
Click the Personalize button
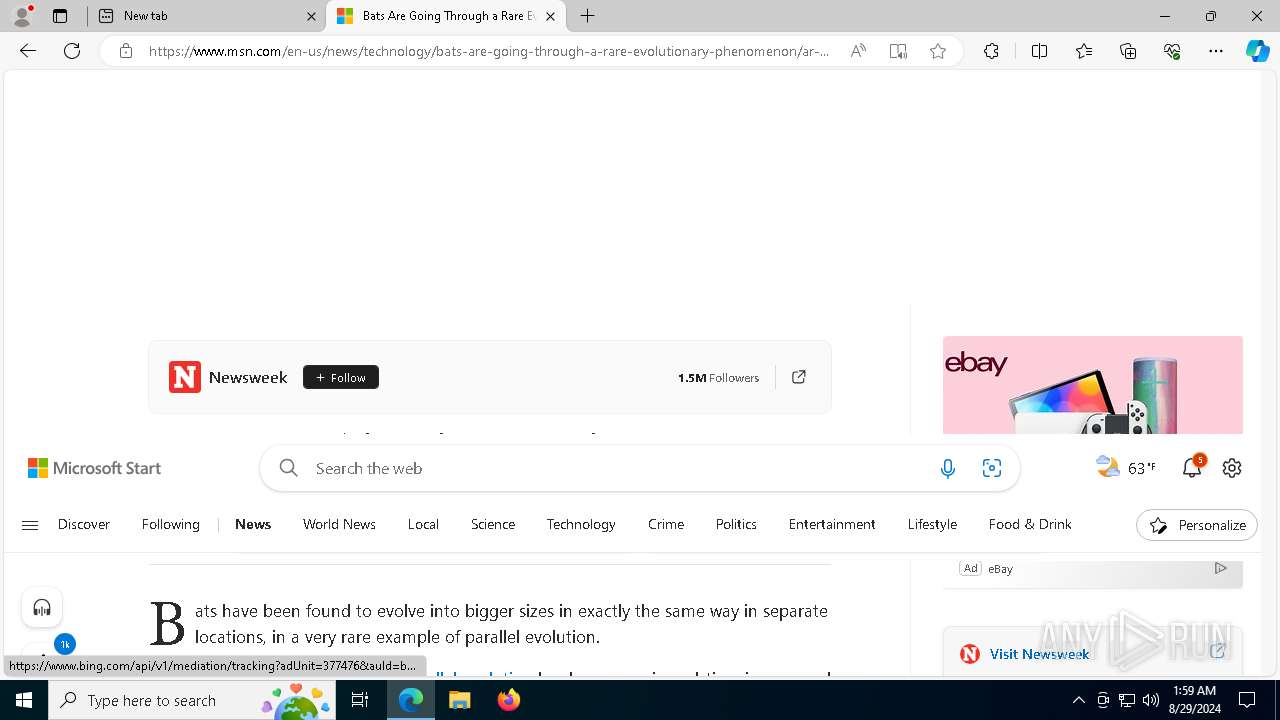(1197, 525)
